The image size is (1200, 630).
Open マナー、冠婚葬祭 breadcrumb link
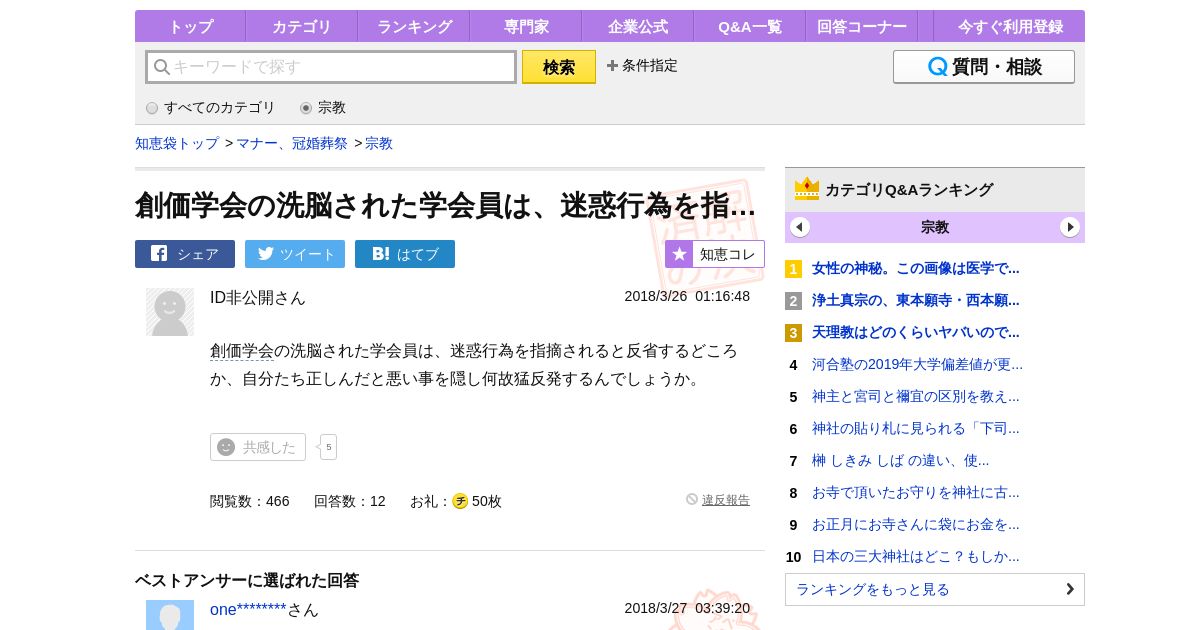click(x=292, y=143)
